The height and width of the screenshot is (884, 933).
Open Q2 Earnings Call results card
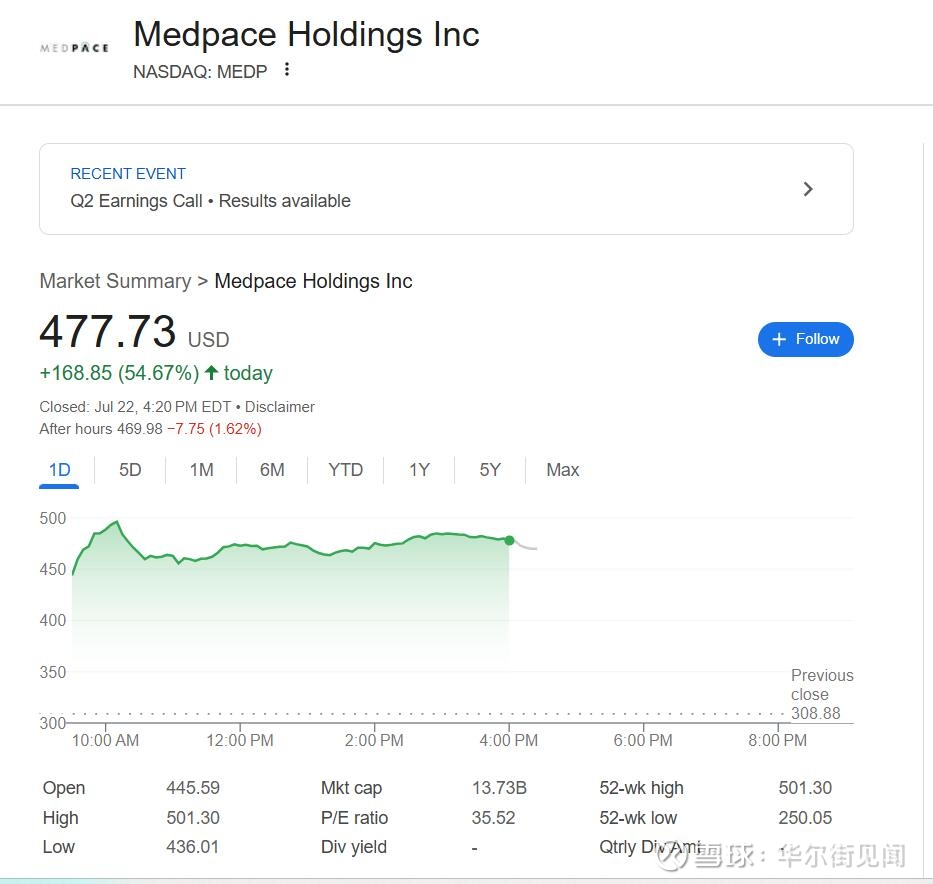click(446, 189)
